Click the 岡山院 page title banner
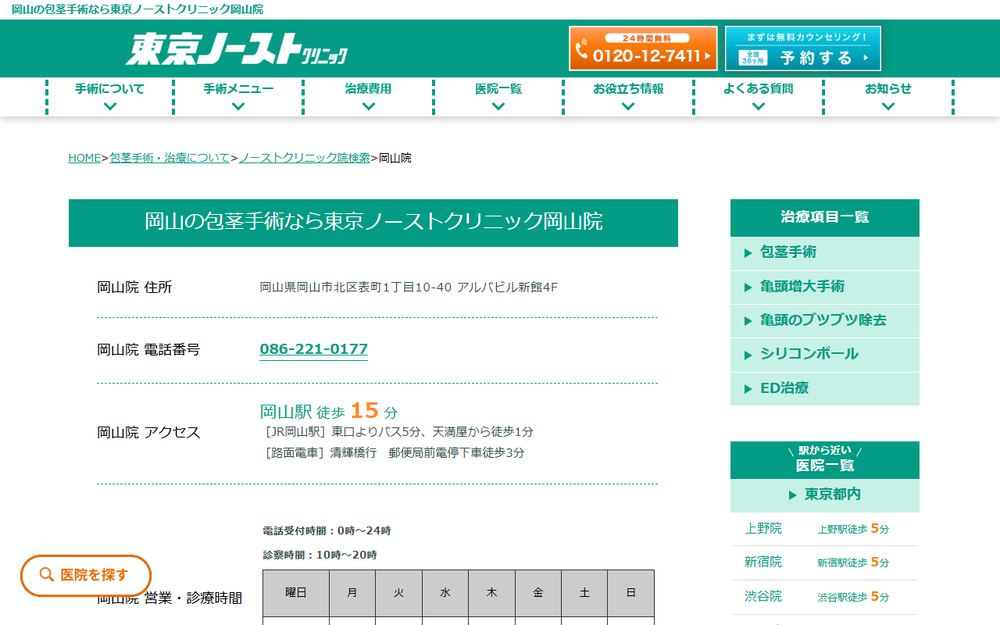The height and width of the screenshot is (625, 1000). click(x=373, y=223)
